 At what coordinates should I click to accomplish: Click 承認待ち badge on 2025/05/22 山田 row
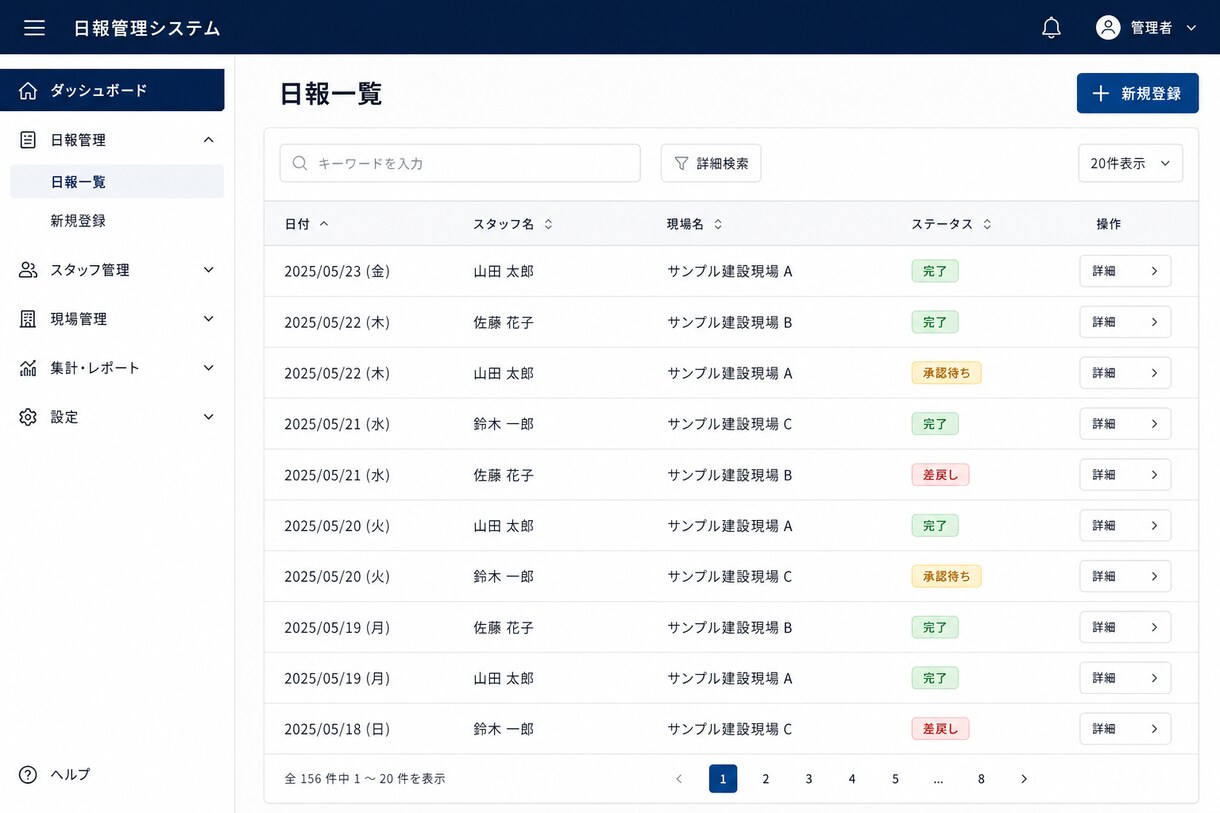(x=946, y=373)
